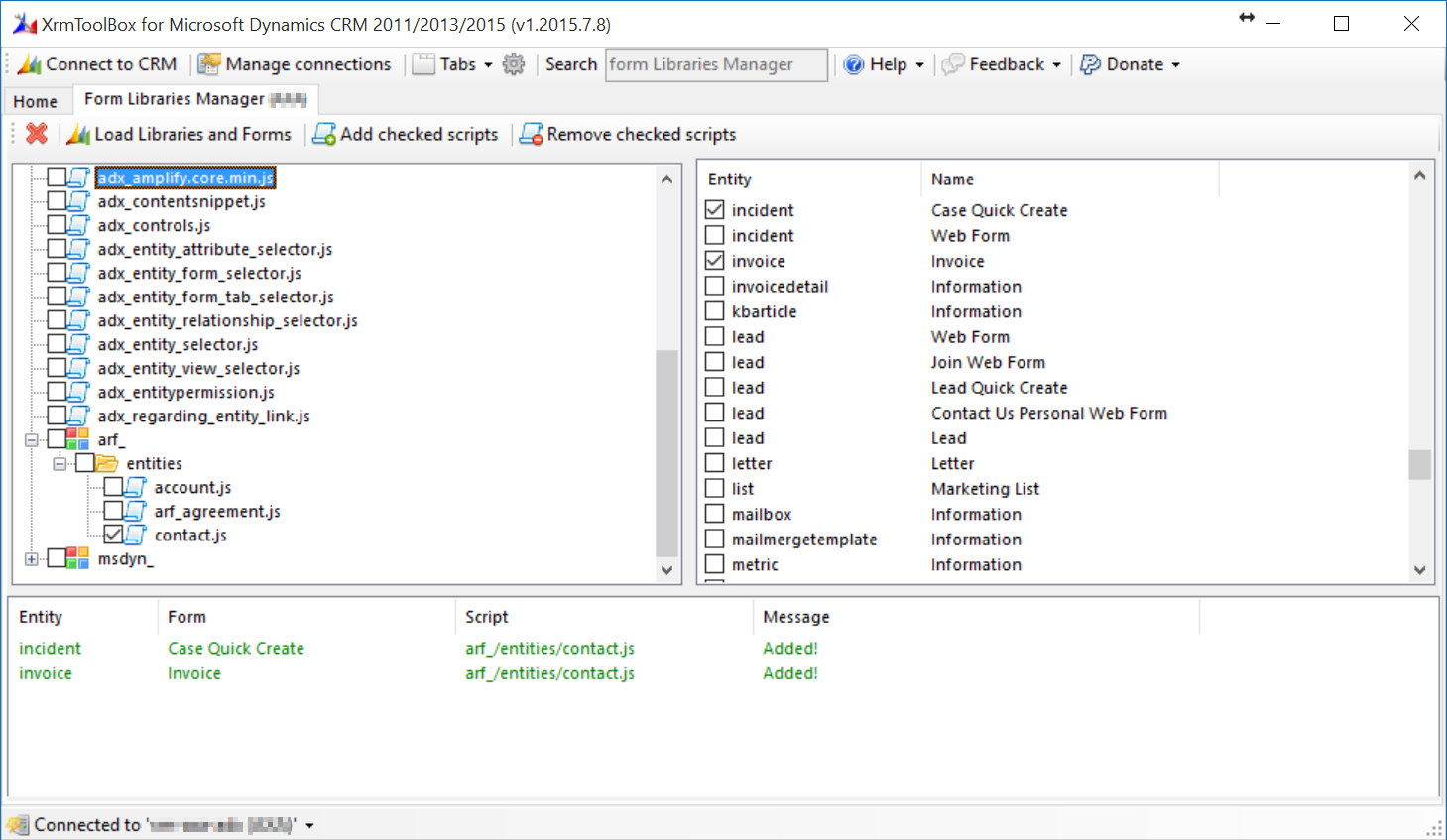
Task: Uncheck the contact.js script checkbox
Action: 113,535
